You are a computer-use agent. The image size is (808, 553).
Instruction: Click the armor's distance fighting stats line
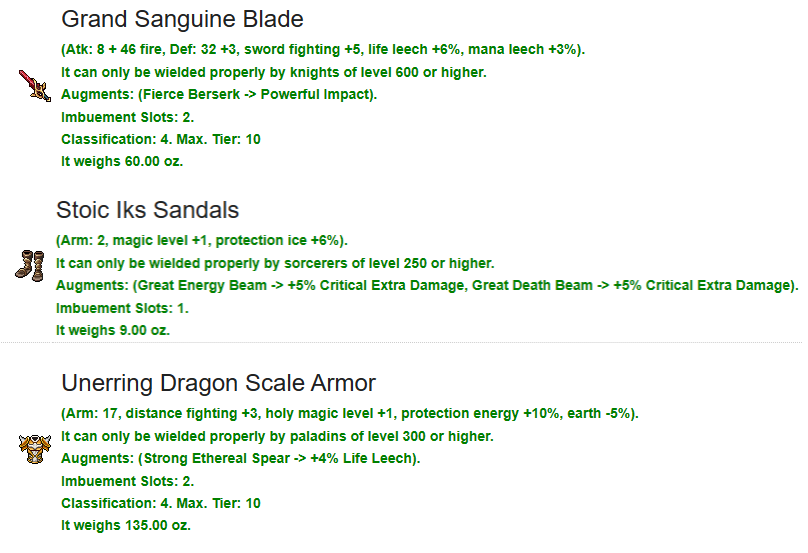pos(350,414)
